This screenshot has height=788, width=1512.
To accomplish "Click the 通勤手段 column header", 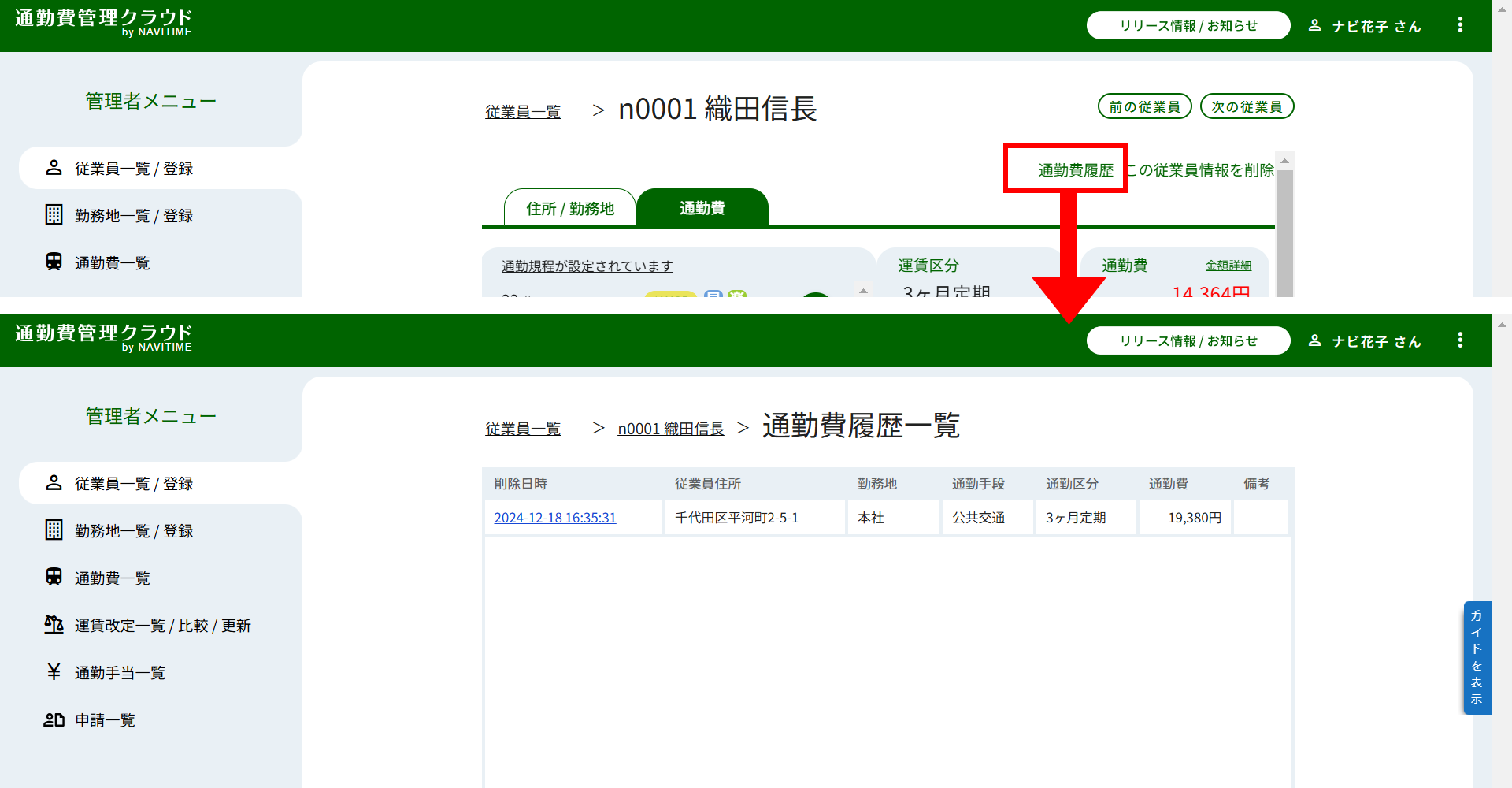I will pos(978,484).
